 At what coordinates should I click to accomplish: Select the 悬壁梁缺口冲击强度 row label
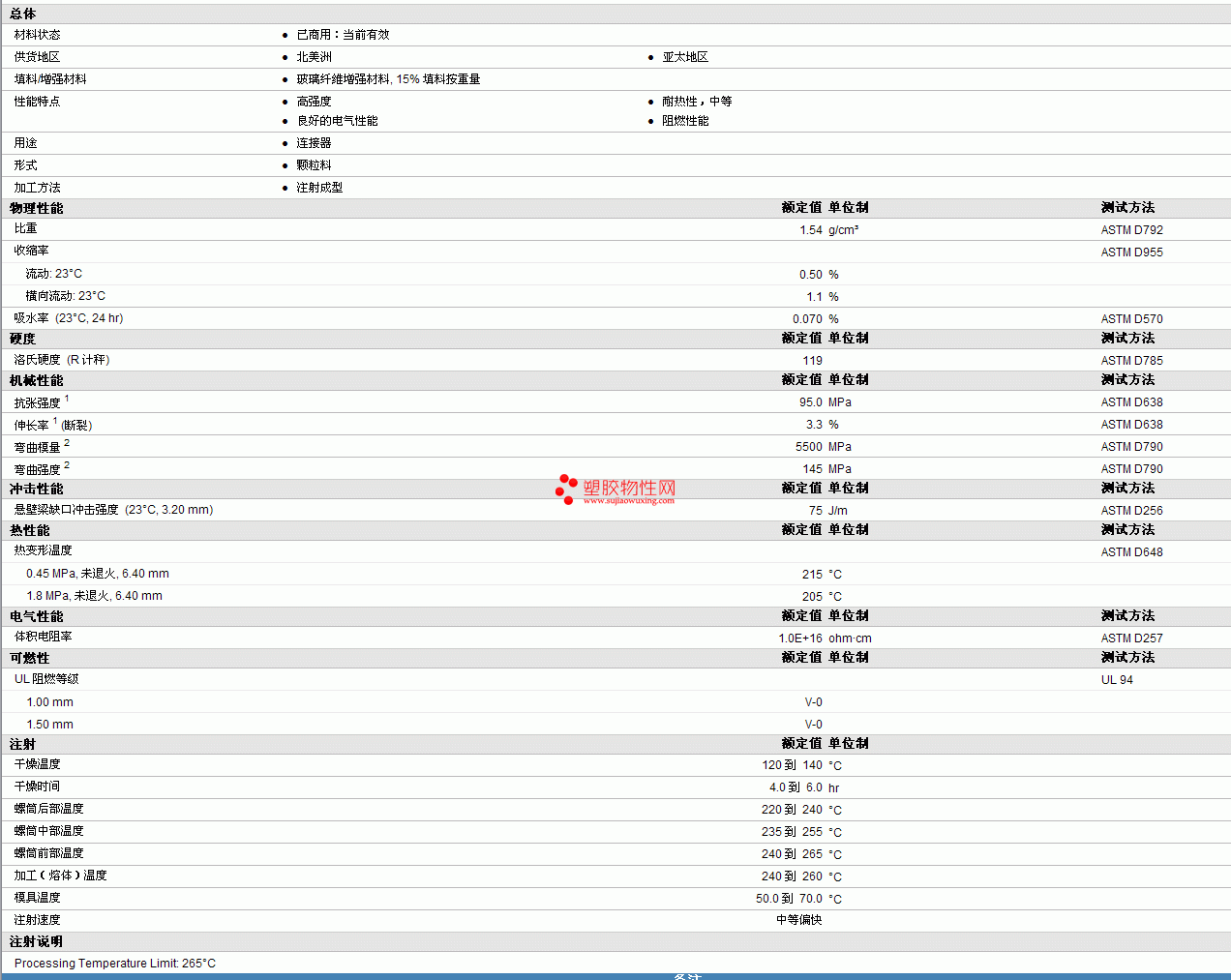coord(113,510)
